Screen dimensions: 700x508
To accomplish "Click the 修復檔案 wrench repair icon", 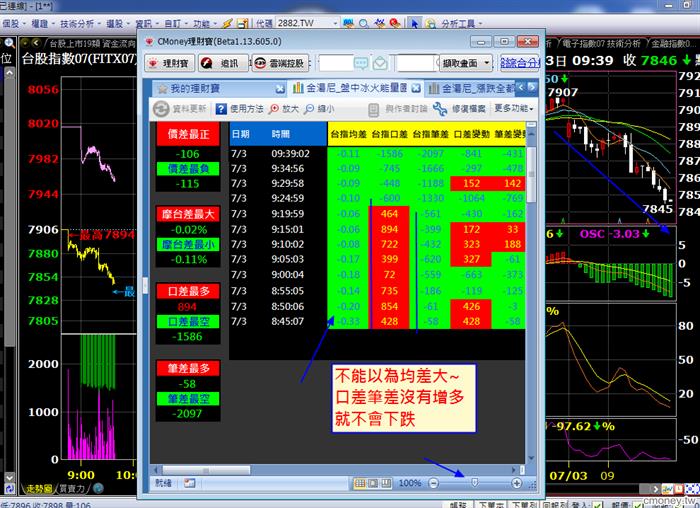I will (x=439, y=109).
